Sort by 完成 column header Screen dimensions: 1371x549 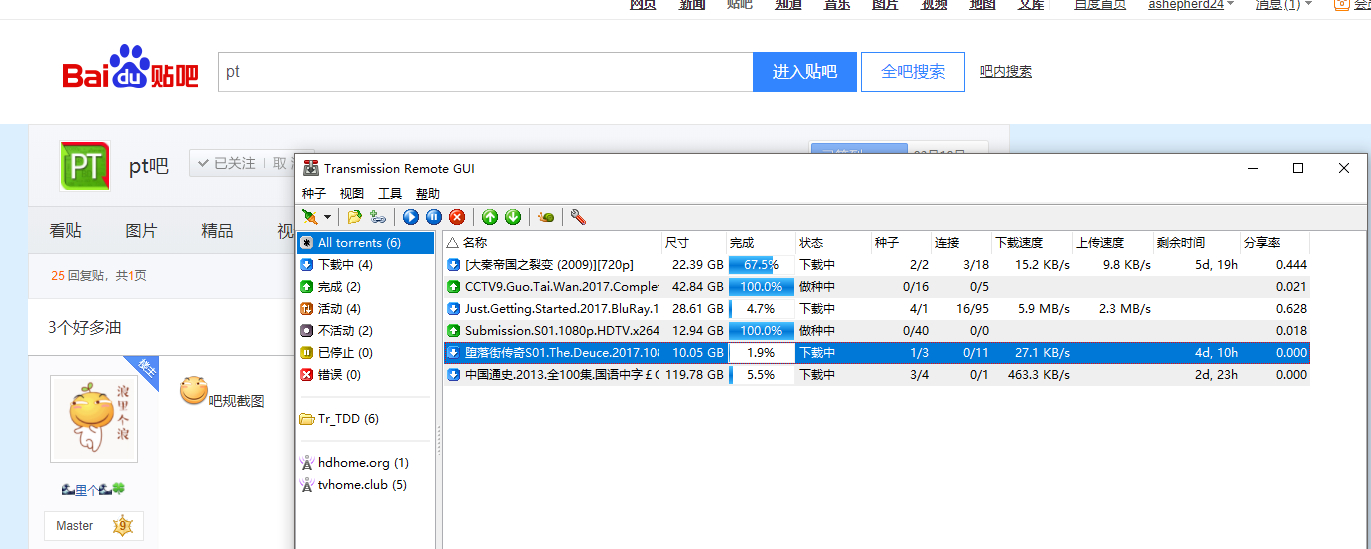(x=761, y=242)
